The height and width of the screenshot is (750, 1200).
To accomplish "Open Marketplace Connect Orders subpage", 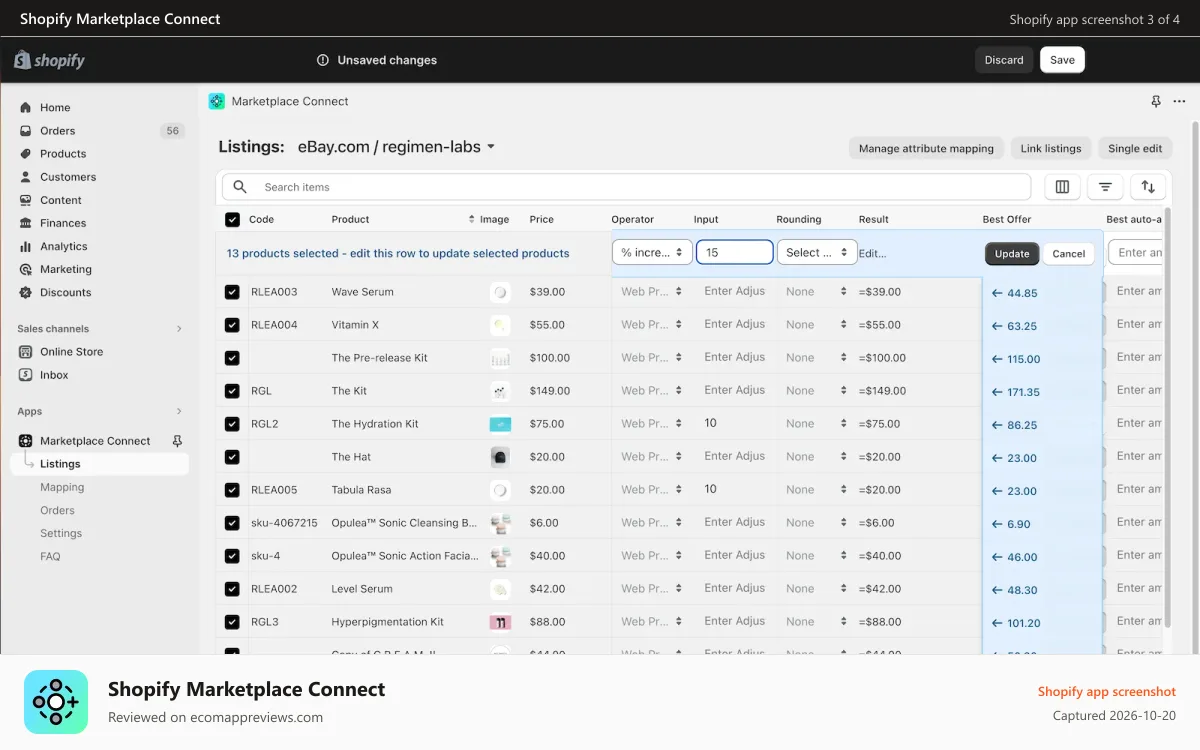I will click(x=57, y=510).
